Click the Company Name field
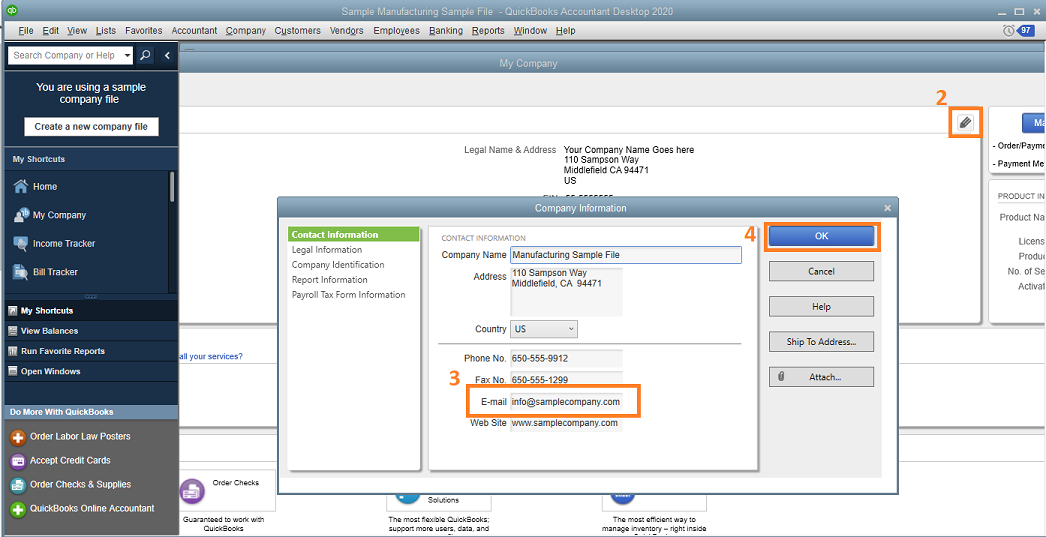This screenshot has height=537, width=1046. pos(626,255)
